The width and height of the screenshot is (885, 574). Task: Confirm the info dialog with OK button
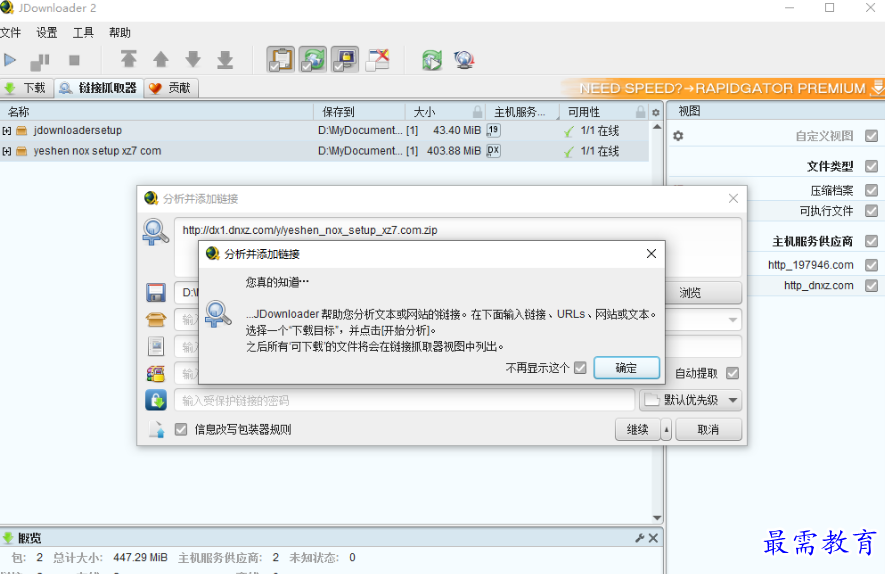point(626,368)
